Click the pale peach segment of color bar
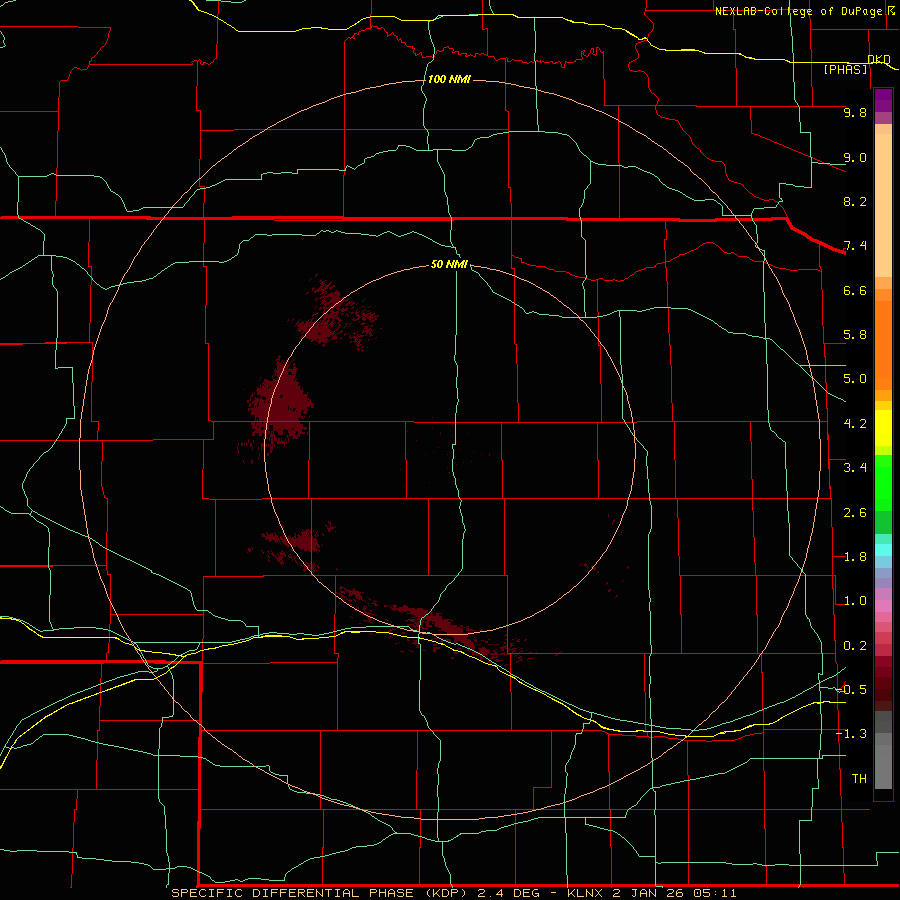The height and width of the screenshot is (900, 900). coord(883,205)
